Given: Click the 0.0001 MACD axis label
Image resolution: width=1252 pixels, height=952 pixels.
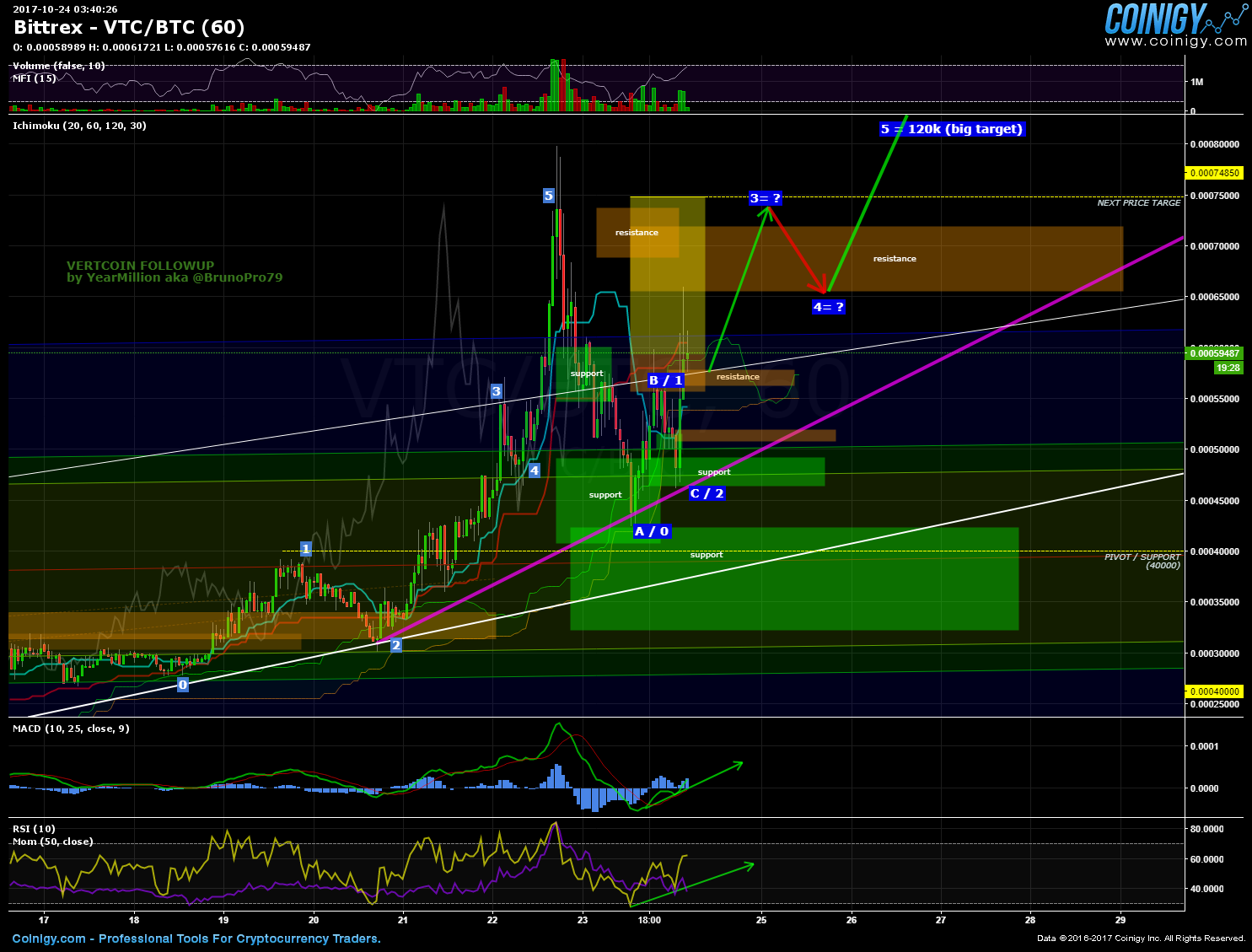Looking at the screenshot, I should point(1204,746).
